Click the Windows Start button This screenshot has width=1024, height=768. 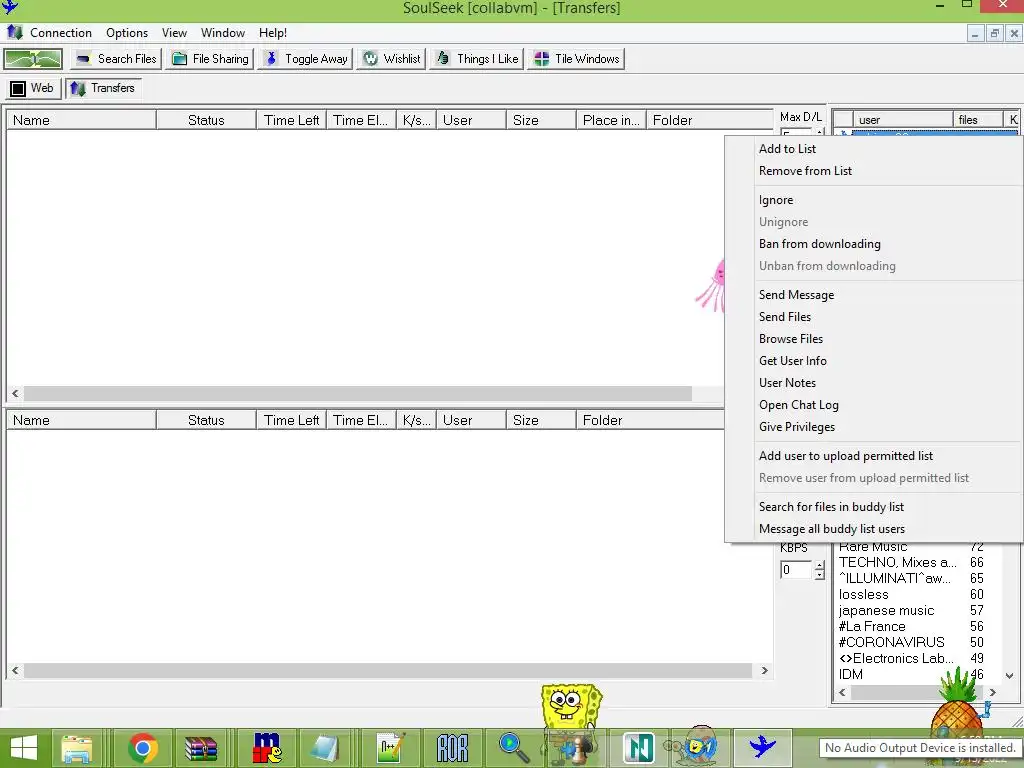pos(24,748)
